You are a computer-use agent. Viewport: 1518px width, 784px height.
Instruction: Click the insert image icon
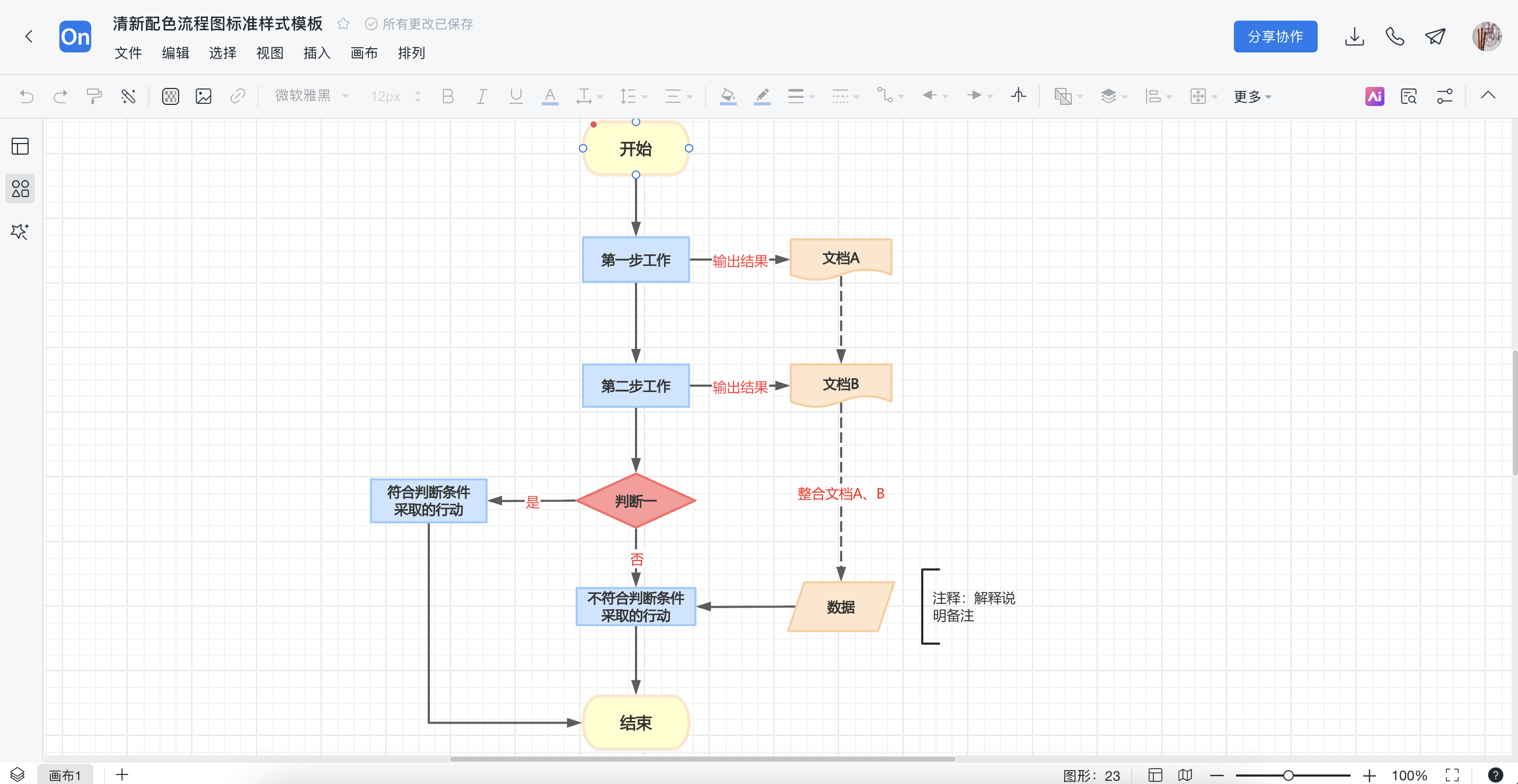point(204,96)
